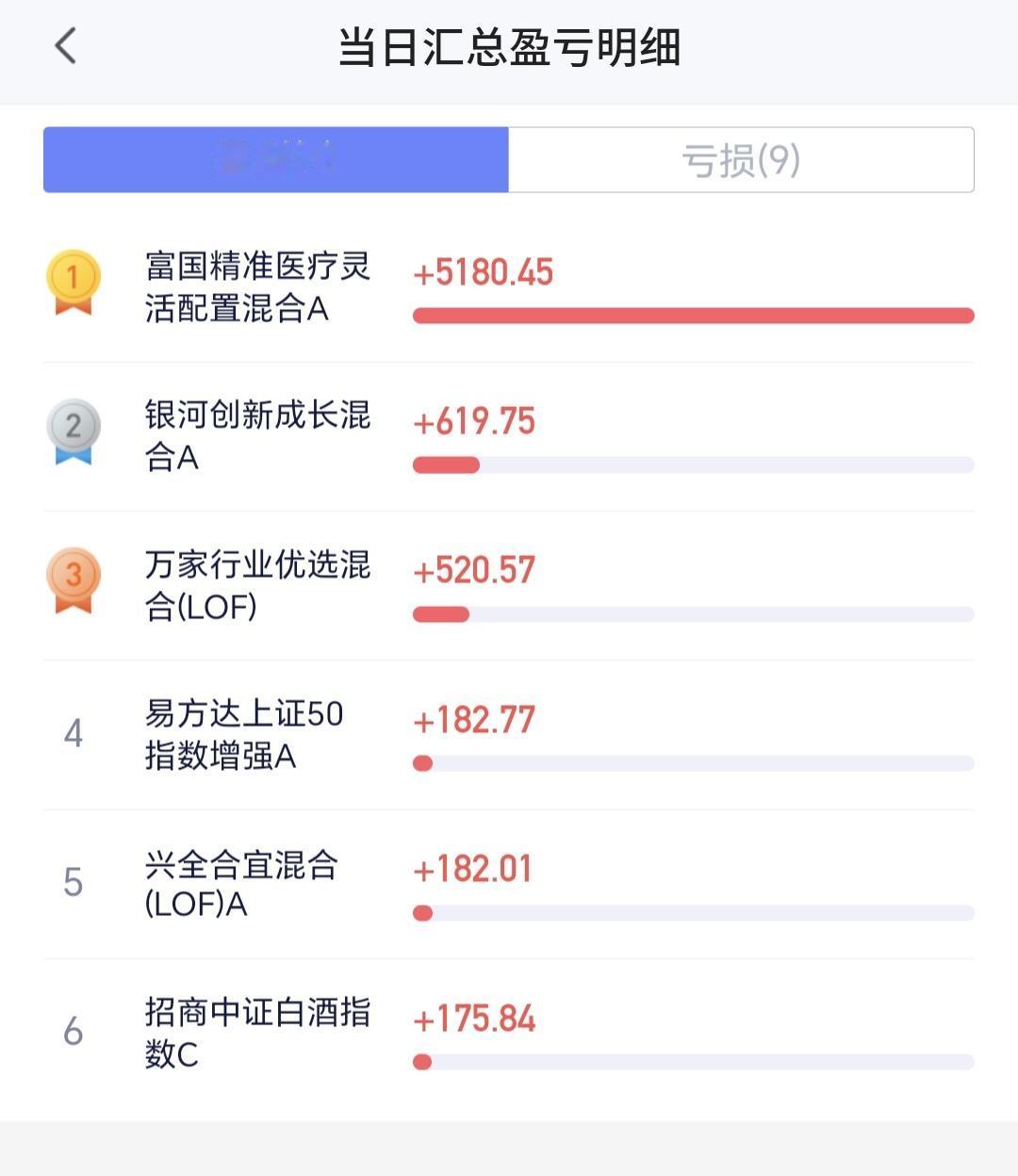Click the gold medal rank 1 icon
Screen dimensions: 1018x1176
click(74, 282)
